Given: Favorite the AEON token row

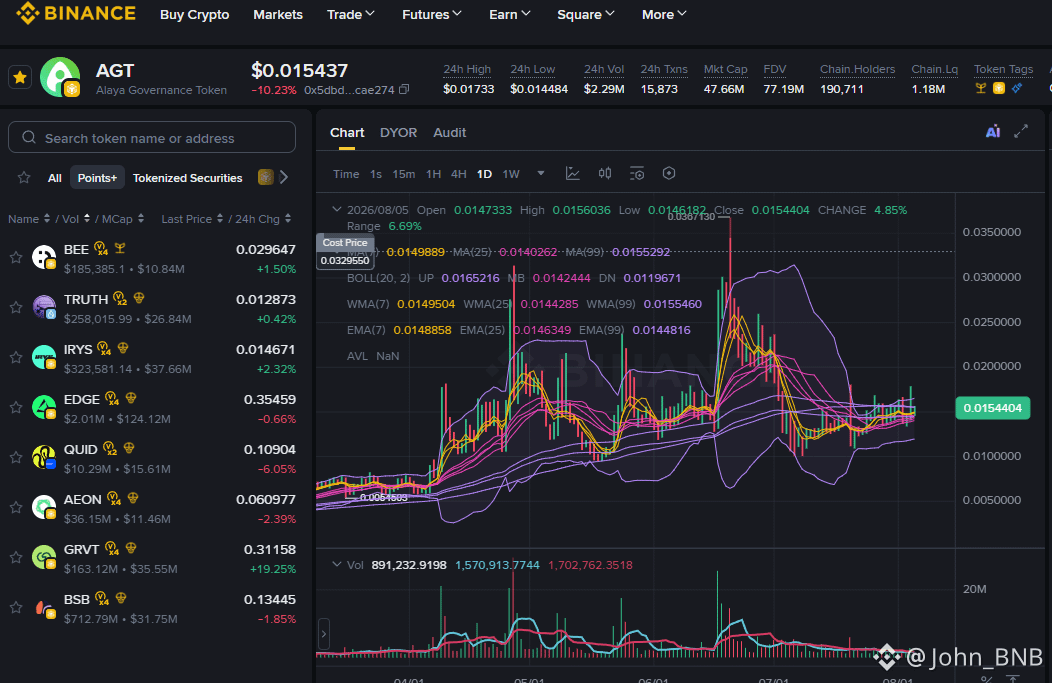Looking at the screenshot, I should (15, 507).
